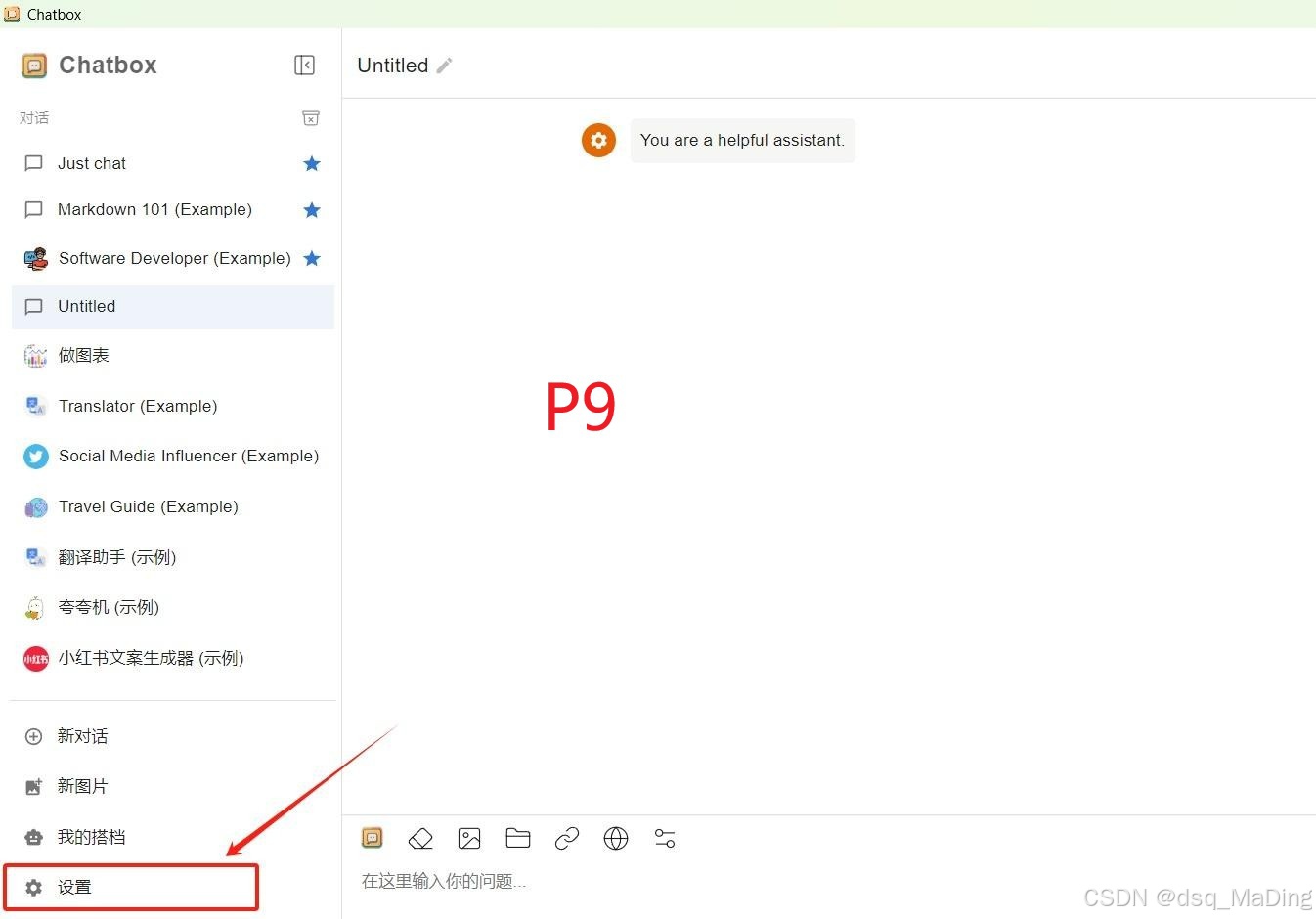Unstar the Markdown 101 (Example) conversation

[x=312, y=209]
